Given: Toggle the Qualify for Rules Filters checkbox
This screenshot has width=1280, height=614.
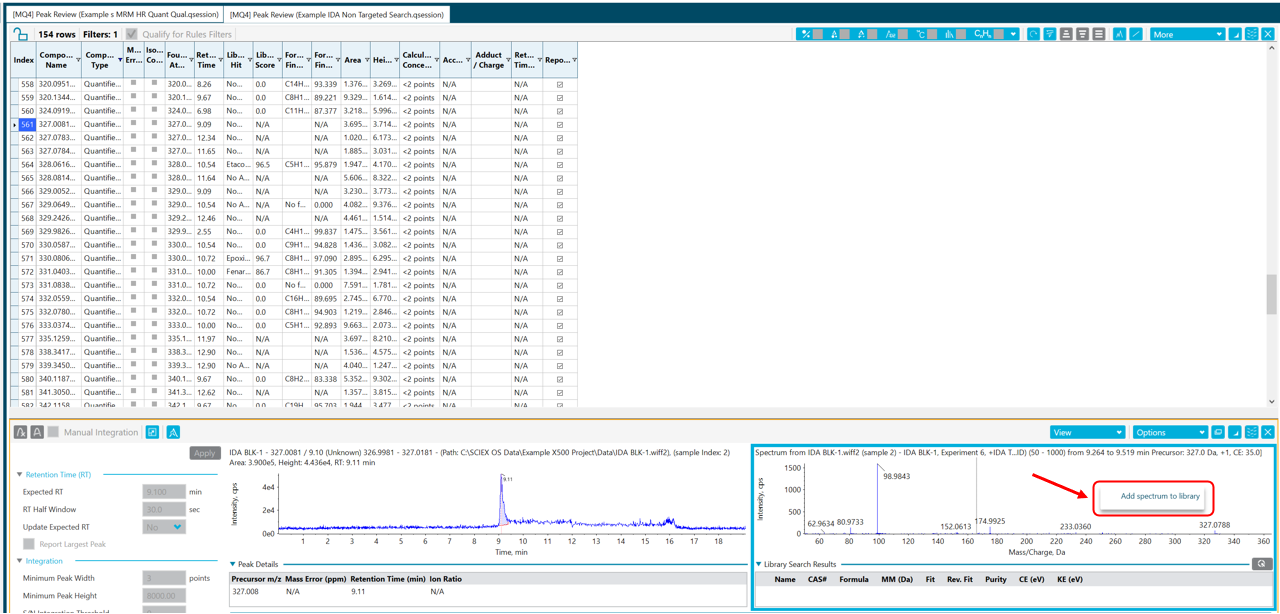Looking at the screenshot, I should (131, 34).
